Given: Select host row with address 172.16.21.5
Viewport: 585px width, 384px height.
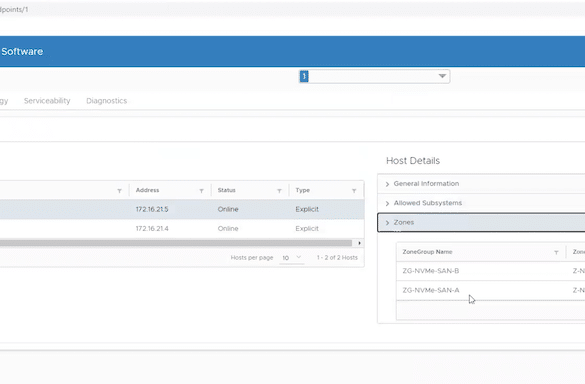Looking at the screenshot, I should pyautogui.click(x=182, y=209).
